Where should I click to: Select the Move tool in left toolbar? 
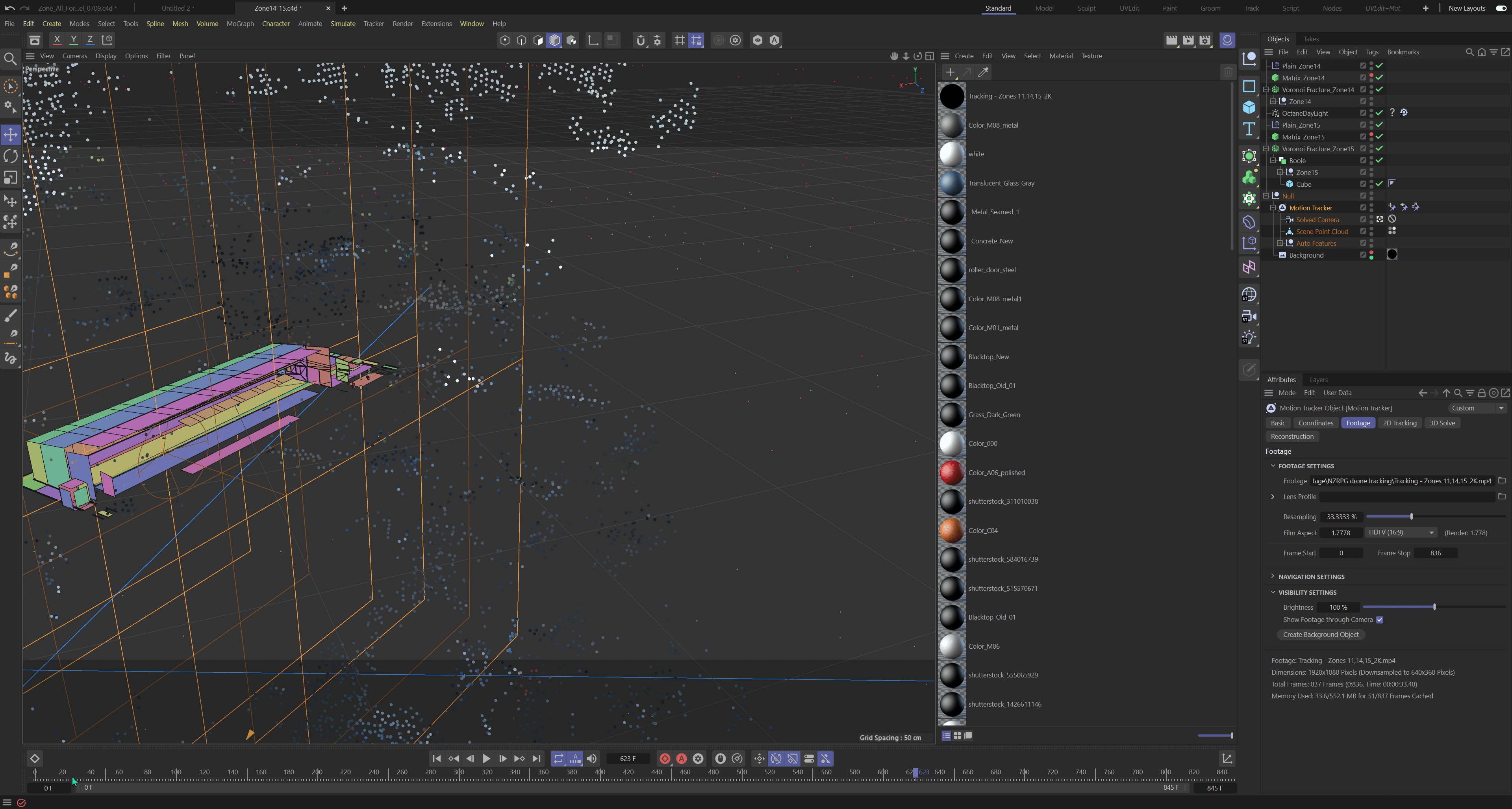11,135
